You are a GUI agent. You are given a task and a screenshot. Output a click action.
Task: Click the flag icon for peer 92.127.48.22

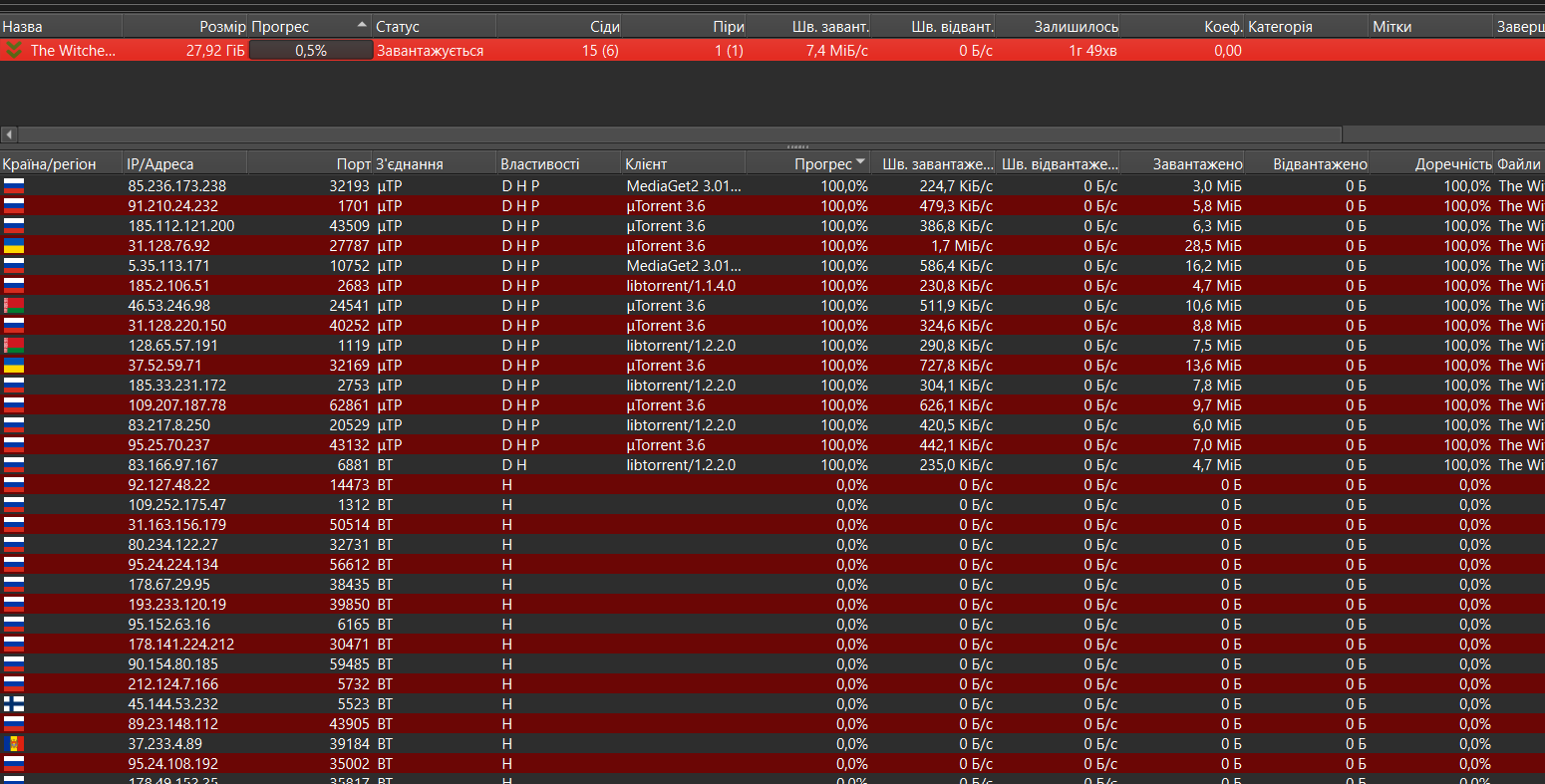point(14,484)
